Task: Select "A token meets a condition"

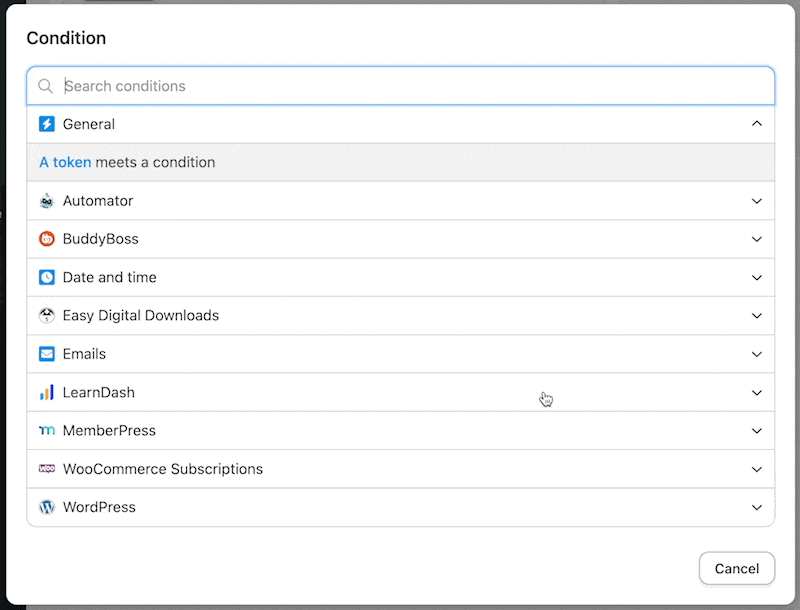Action: (401, 162)
